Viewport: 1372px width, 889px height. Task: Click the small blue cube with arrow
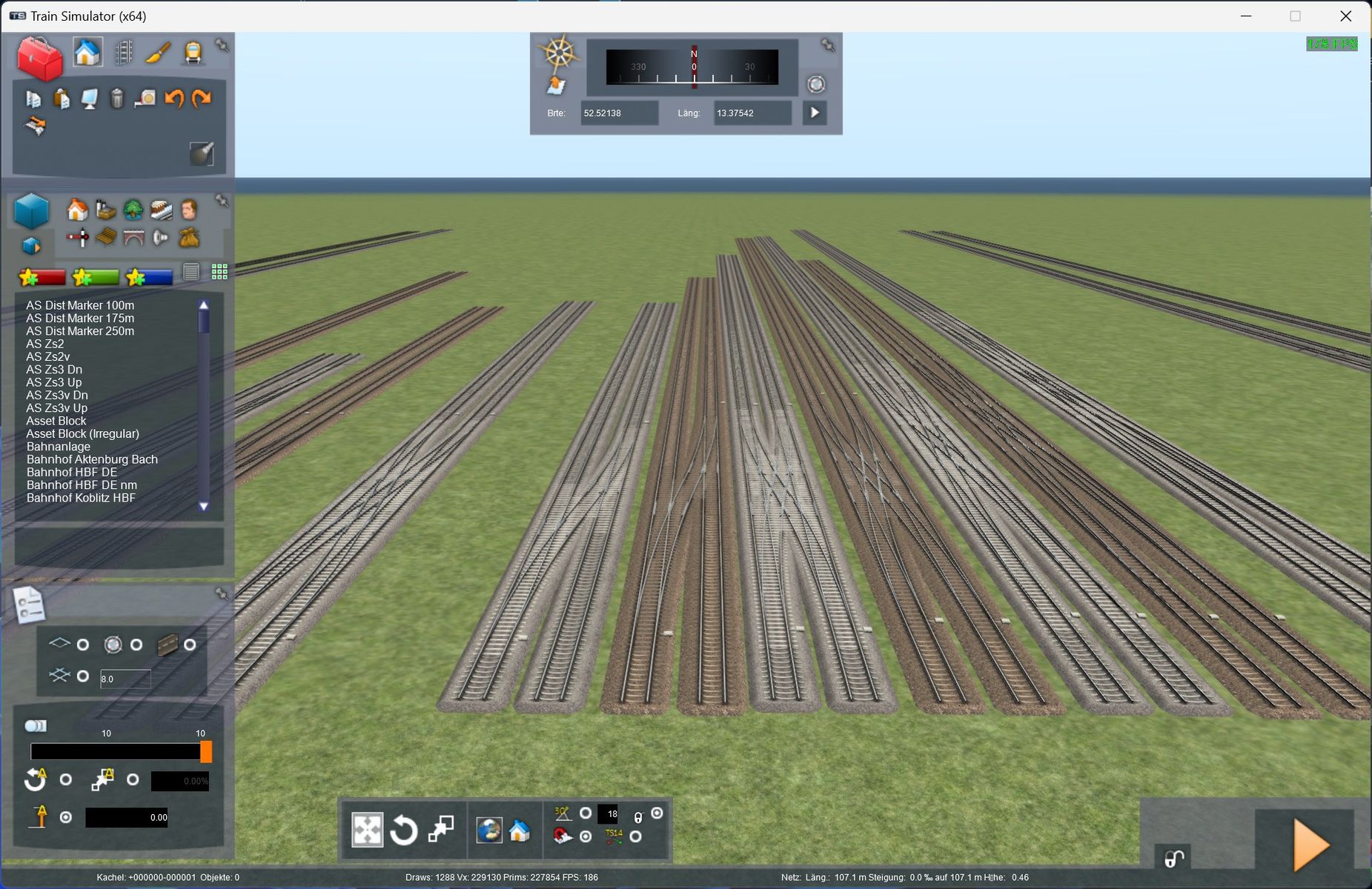31,245
